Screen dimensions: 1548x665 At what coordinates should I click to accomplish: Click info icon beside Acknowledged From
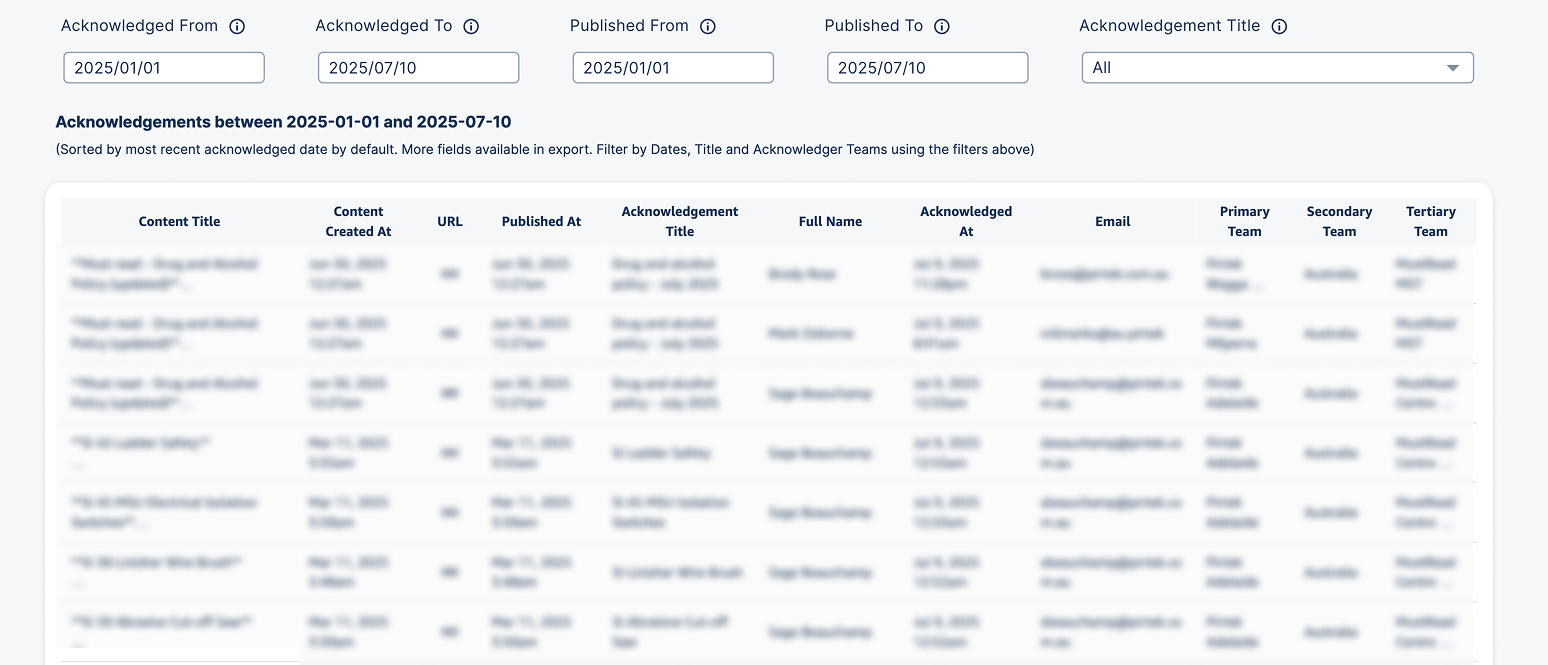[x=237, y=27]
